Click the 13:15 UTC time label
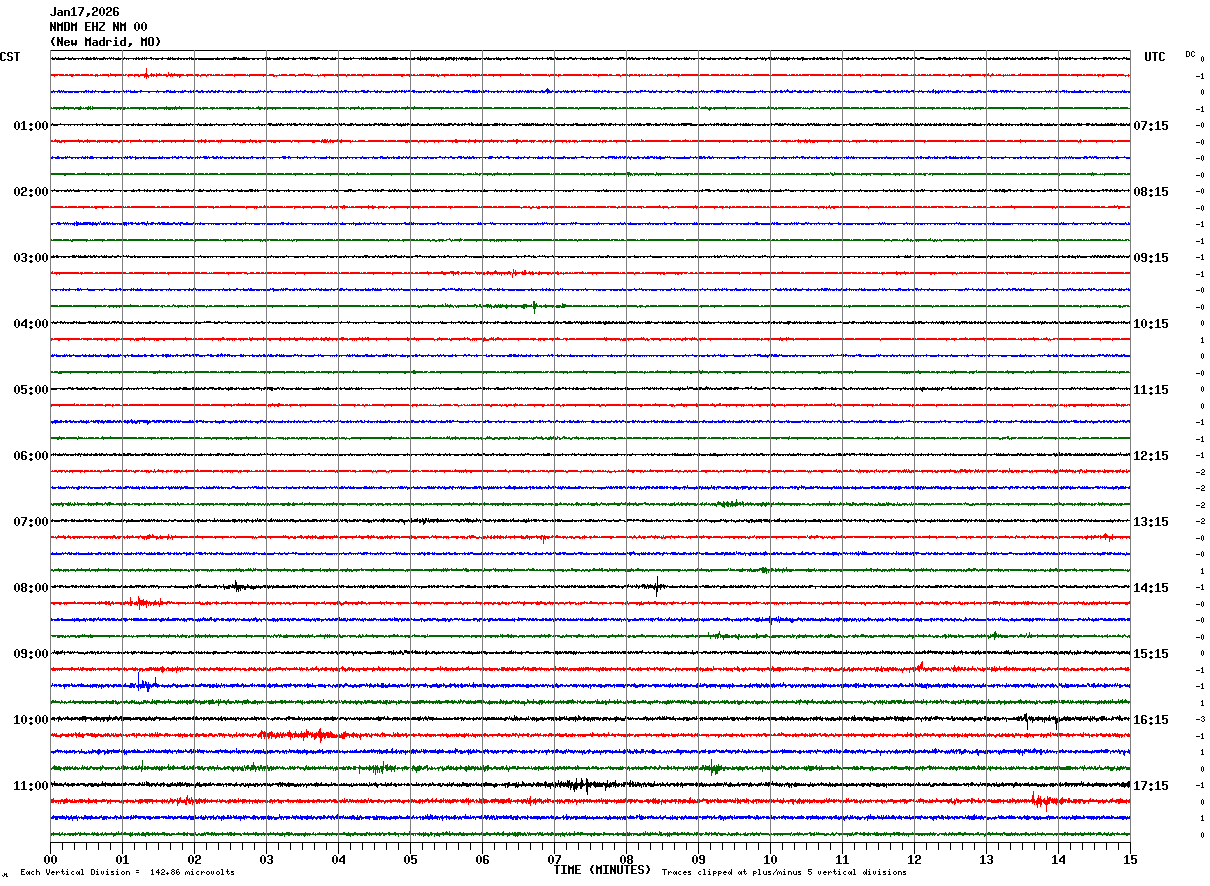Viewport: 1210px width, 886px height. coord(1151,521)
